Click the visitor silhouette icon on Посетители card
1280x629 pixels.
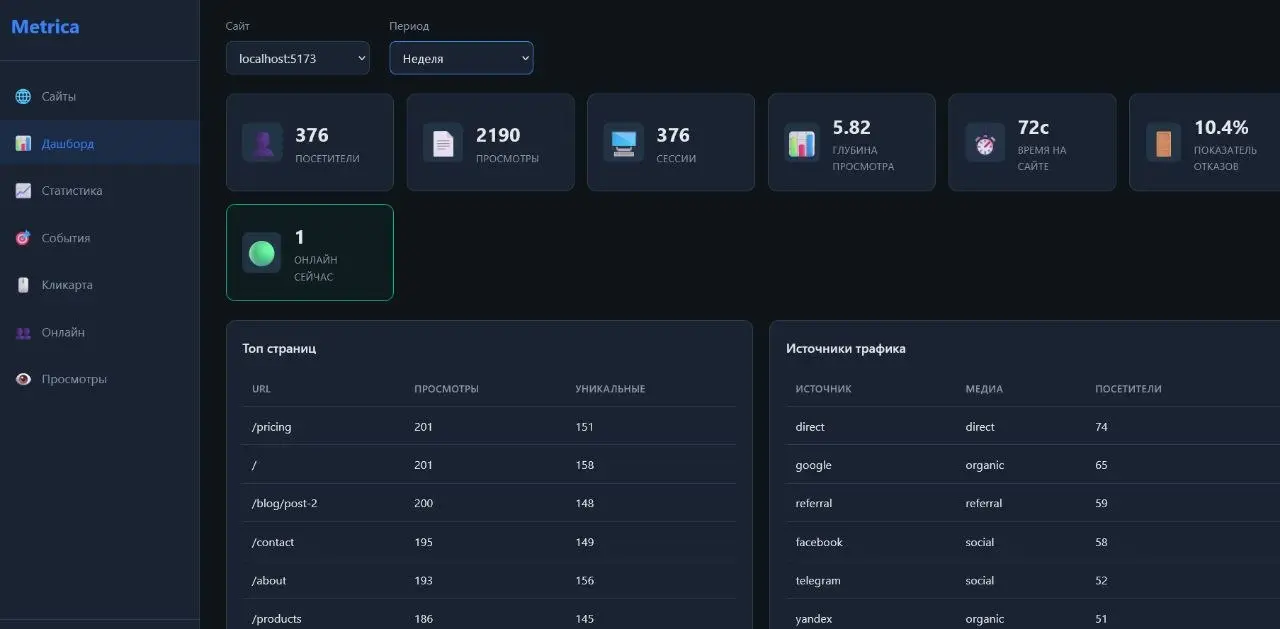point(262,143)
